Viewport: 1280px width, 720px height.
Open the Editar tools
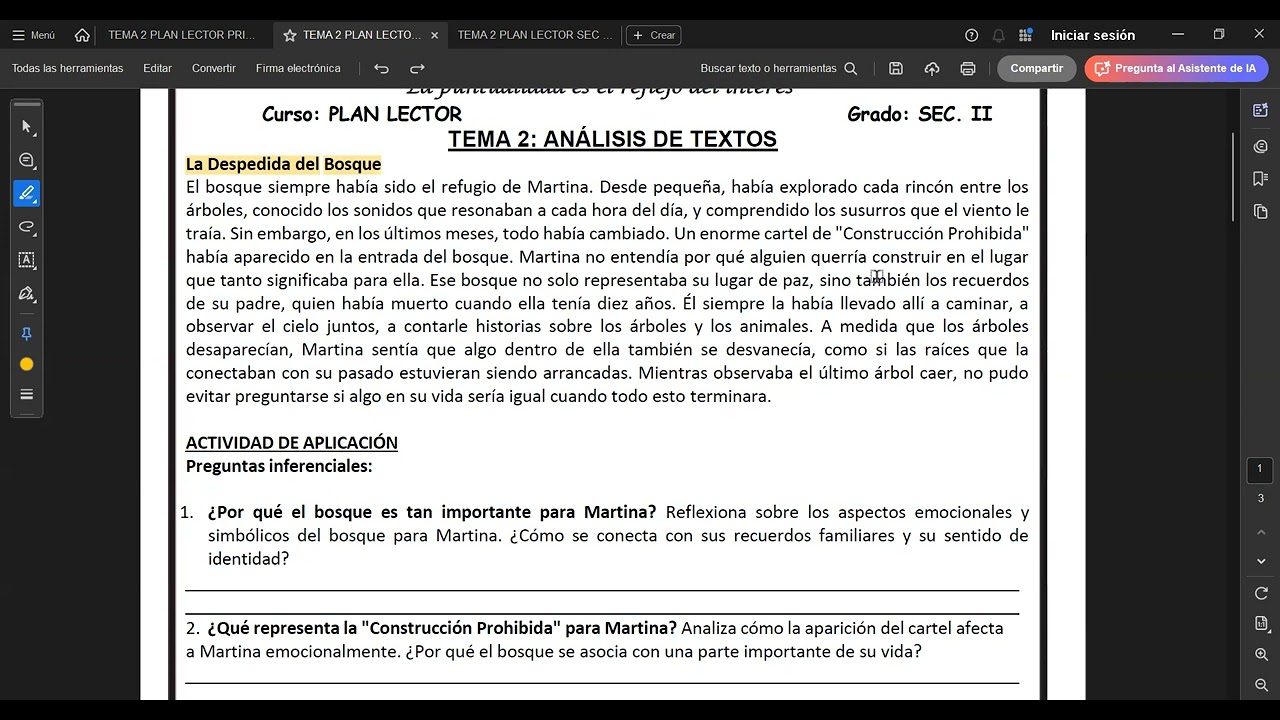click(157, 68)
